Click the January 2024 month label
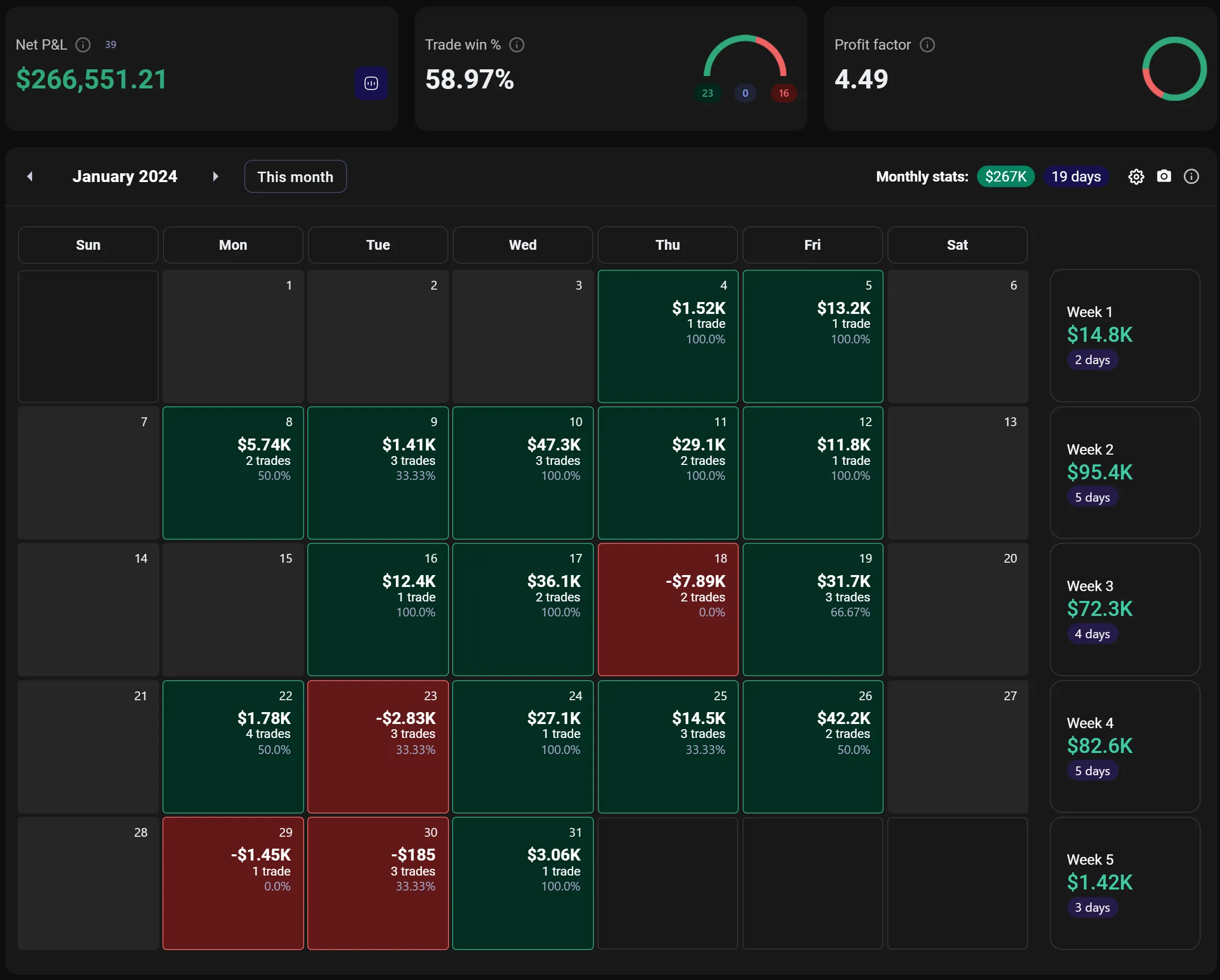Screen dimensions: 1220x980 [x=125, y=177]
